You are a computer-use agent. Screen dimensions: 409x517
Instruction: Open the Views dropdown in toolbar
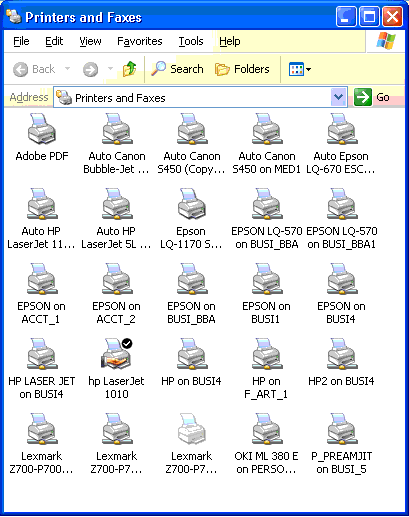coord(299,69)
